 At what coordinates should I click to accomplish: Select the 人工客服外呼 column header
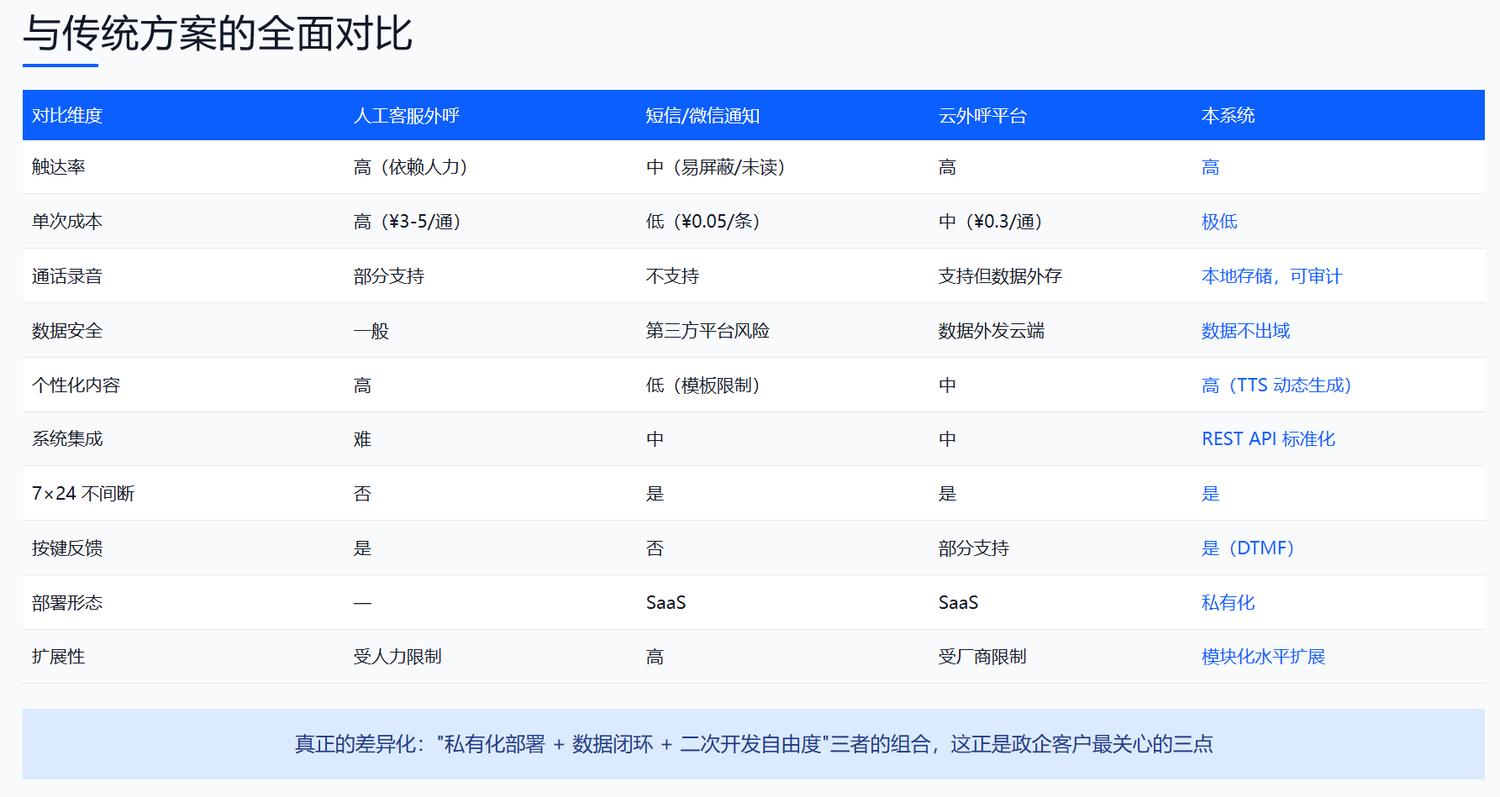pyautogui.click(x=406, y=115)
